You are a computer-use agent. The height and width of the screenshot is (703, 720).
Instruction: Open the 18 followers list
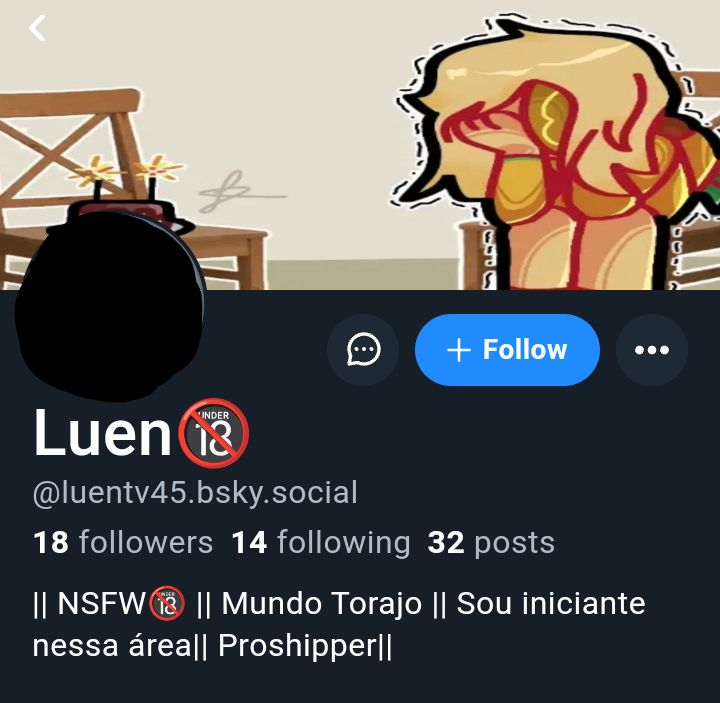coord(123,542)
